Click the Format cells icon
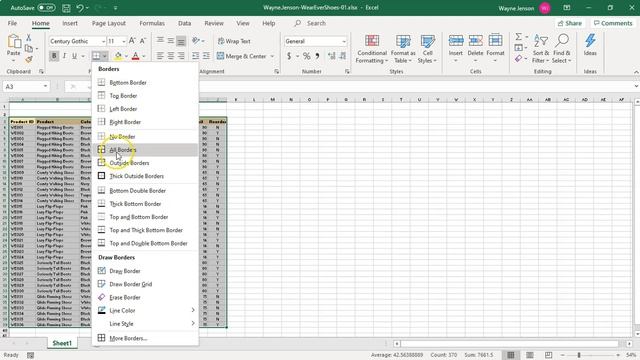 pos(495,41)
